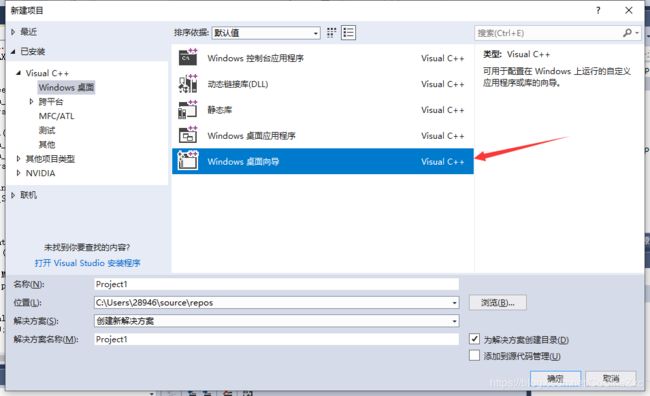
Task: Select the Windows 桌面应用程序 template icon
Action: [x=188, y=135]
